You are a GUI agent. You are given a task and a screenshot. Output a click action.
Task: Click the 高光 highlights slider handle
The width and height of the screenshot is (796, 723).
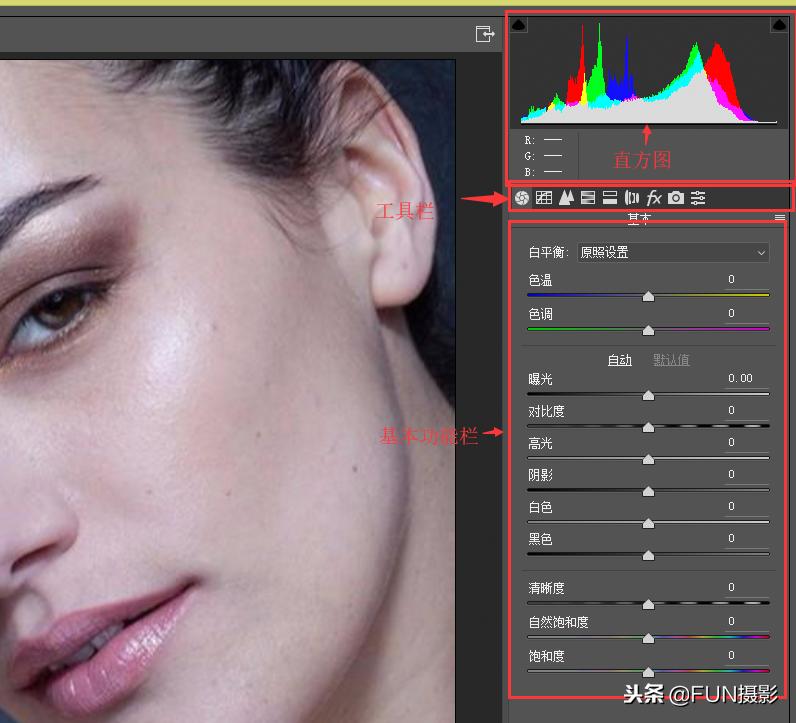click(x=648, y=459)
